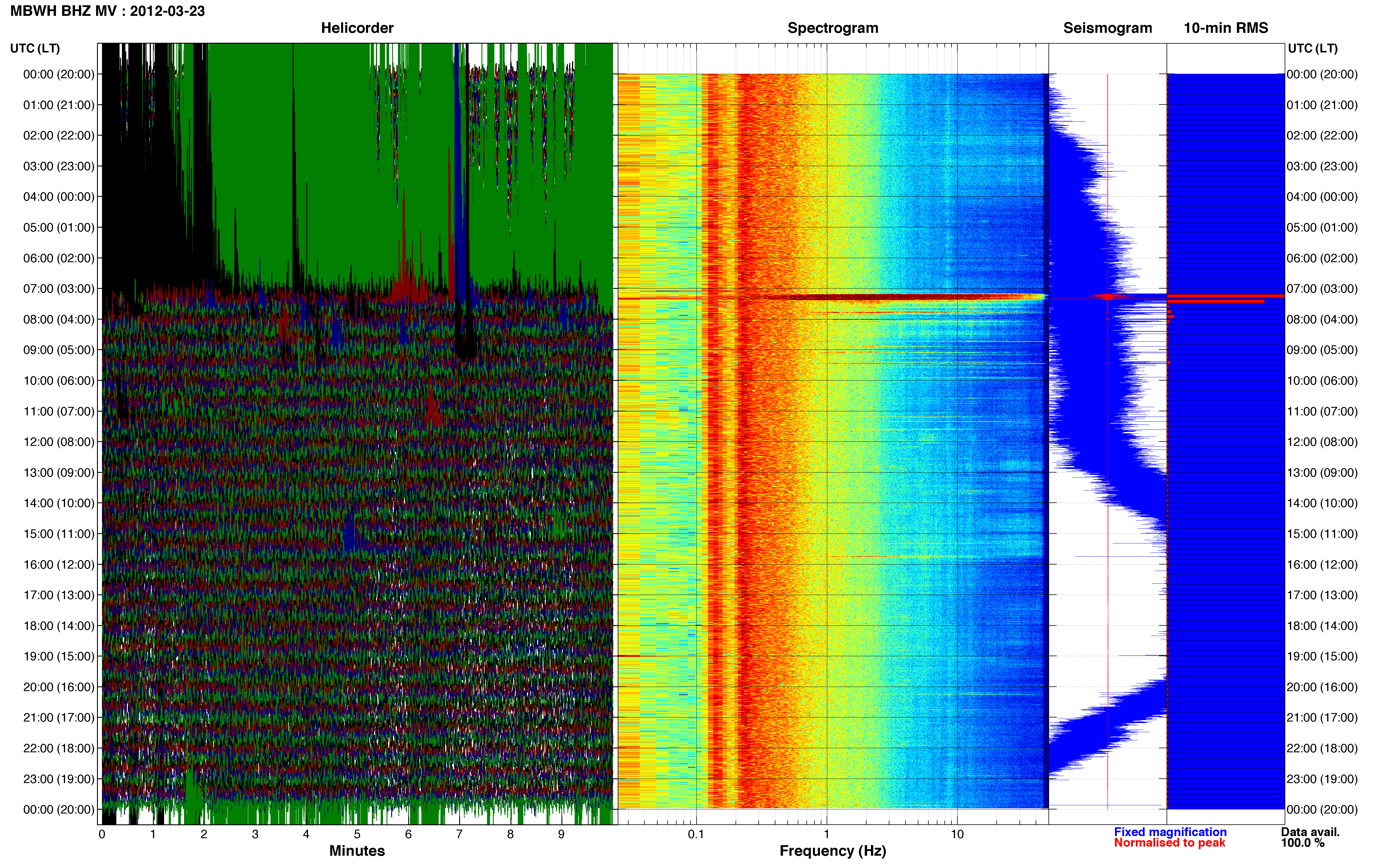1389x868 pixels.
Task: Click the left '20:00 (16:00)' time label
Action: 59,687
